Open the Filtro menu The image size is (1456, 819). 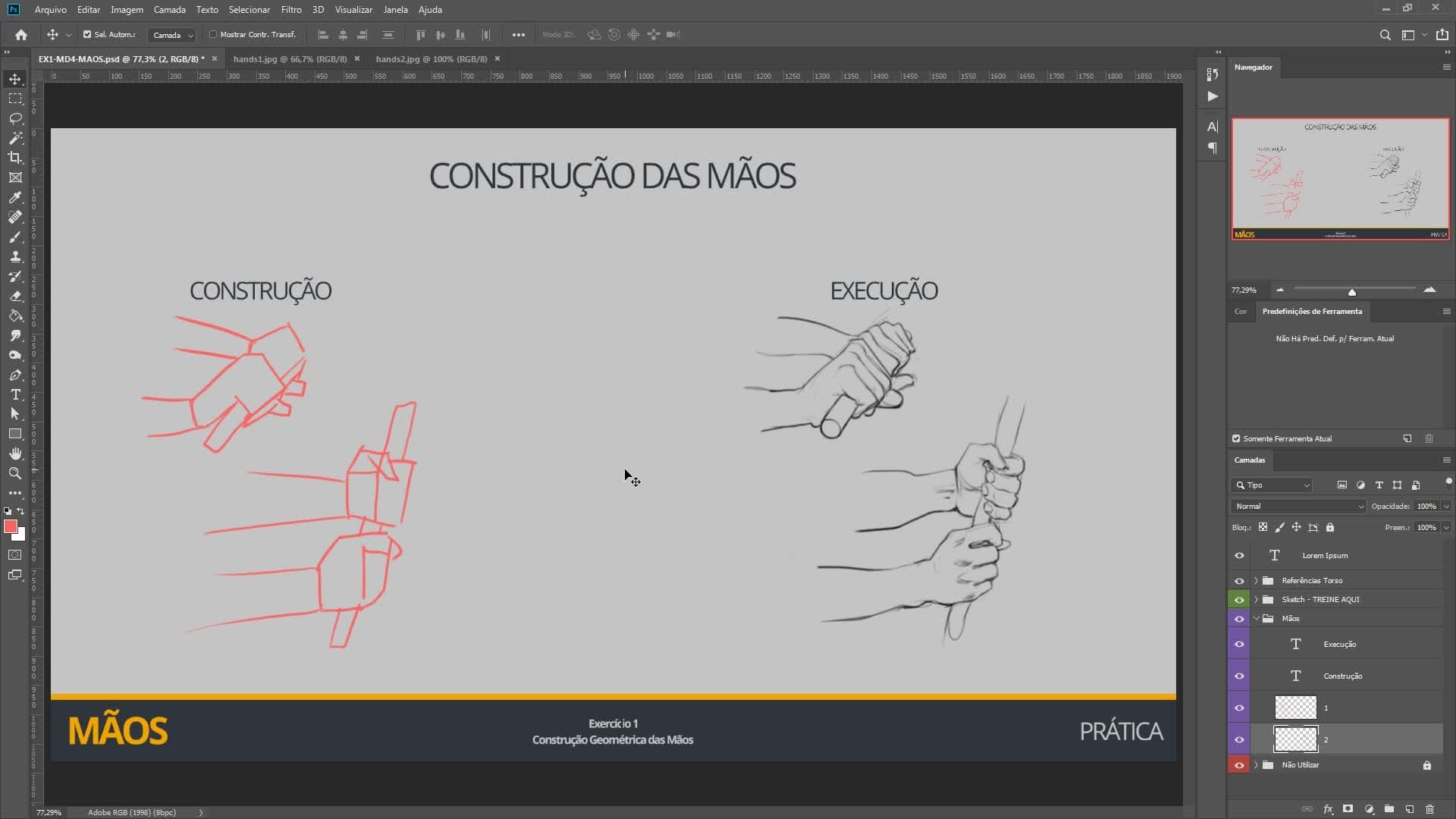(x=291, y=10)
